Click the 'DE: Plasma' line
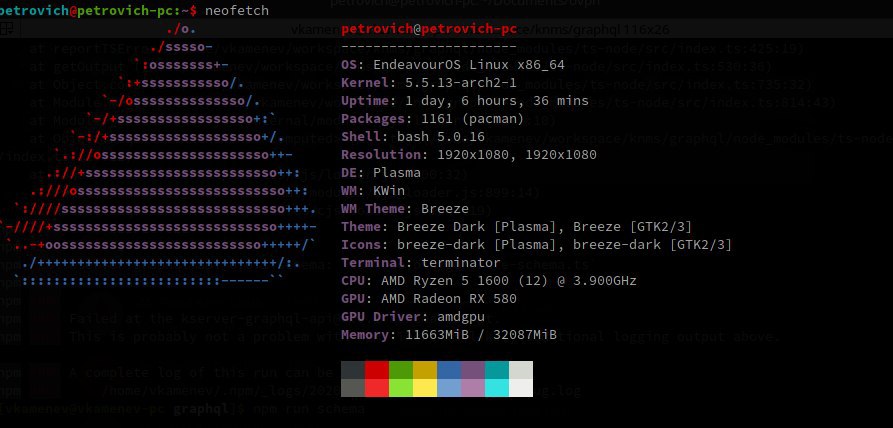The height and width of the screenshot is (428, 893). (x=381, y=172)
